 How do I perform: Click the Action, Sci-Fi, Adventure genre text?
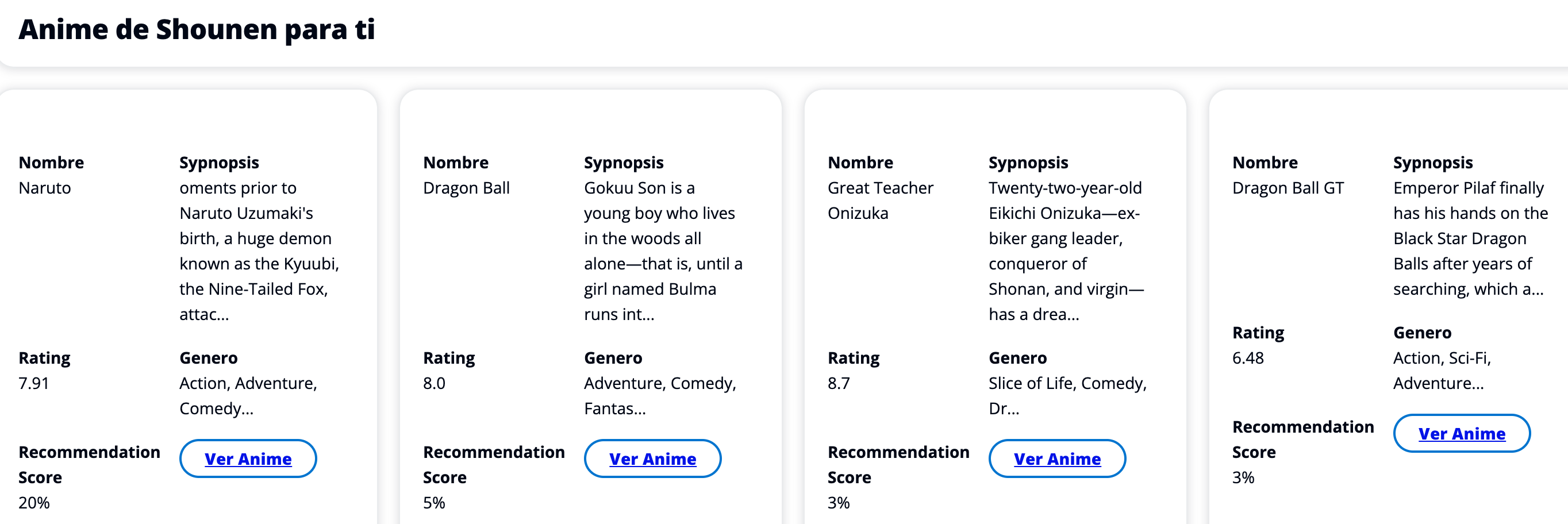1442,371
